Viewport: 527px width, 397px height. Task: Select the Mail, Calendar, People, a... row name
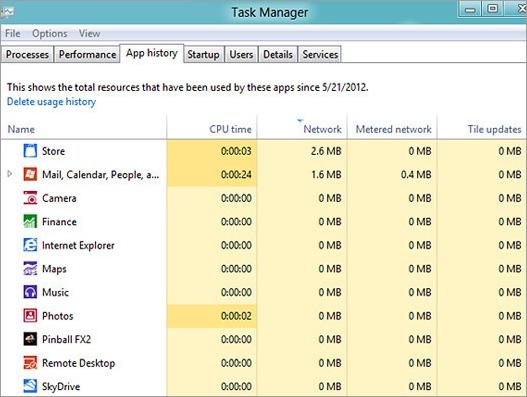point(100,174)
